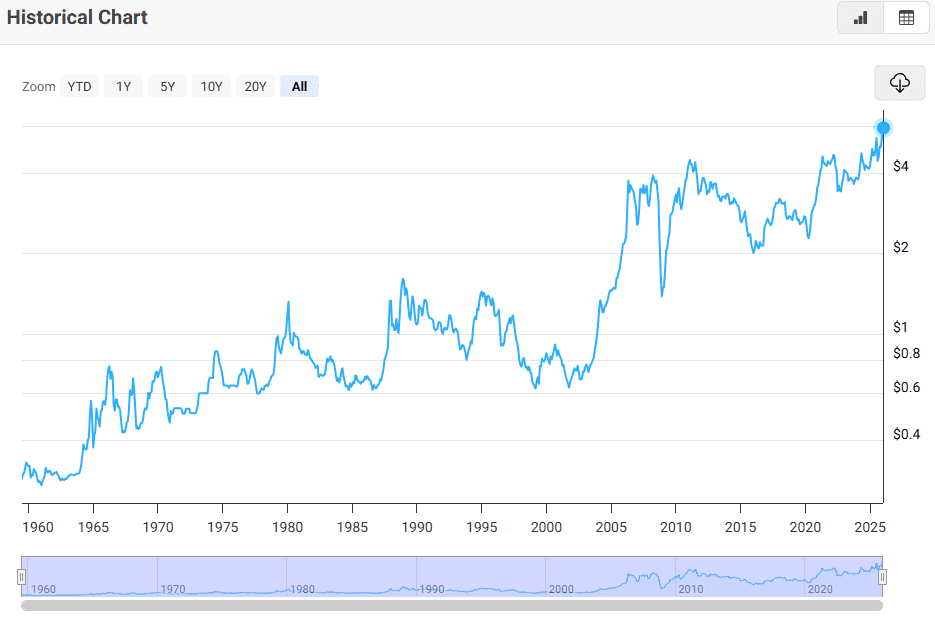Click the 1990 label in the navigator
This screenshot has height=619, width=935.
click(x=432, y=589)
